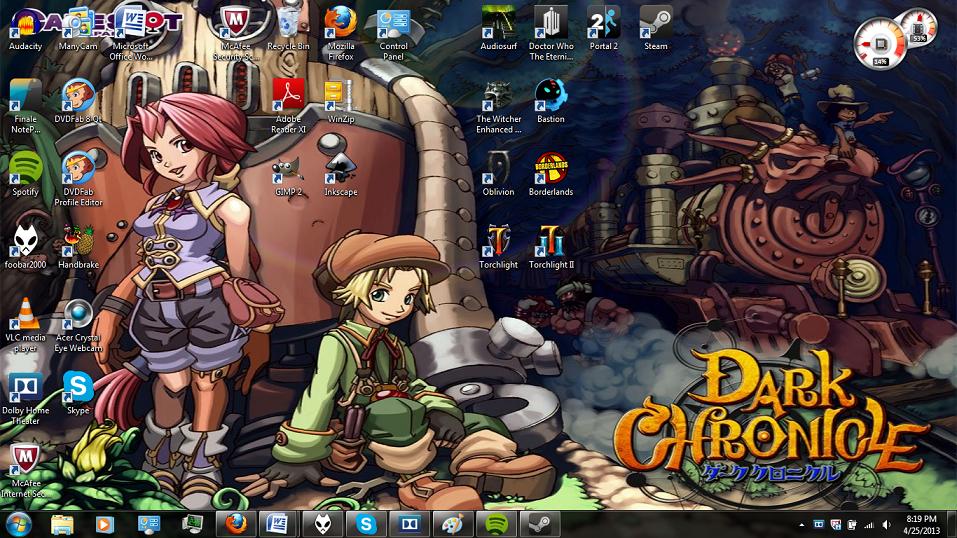This screenshot has width=957, height=538.
Task: Switch to Firefox in the taskbar
Action: (x=236, y=524)
